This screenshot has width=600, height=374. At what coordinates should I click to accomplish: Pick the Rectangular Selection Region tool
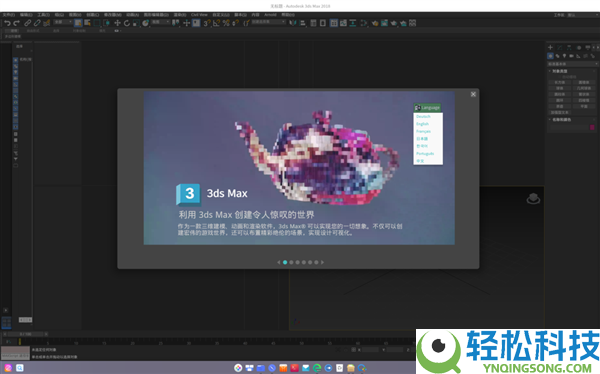[x=97, y=23]
